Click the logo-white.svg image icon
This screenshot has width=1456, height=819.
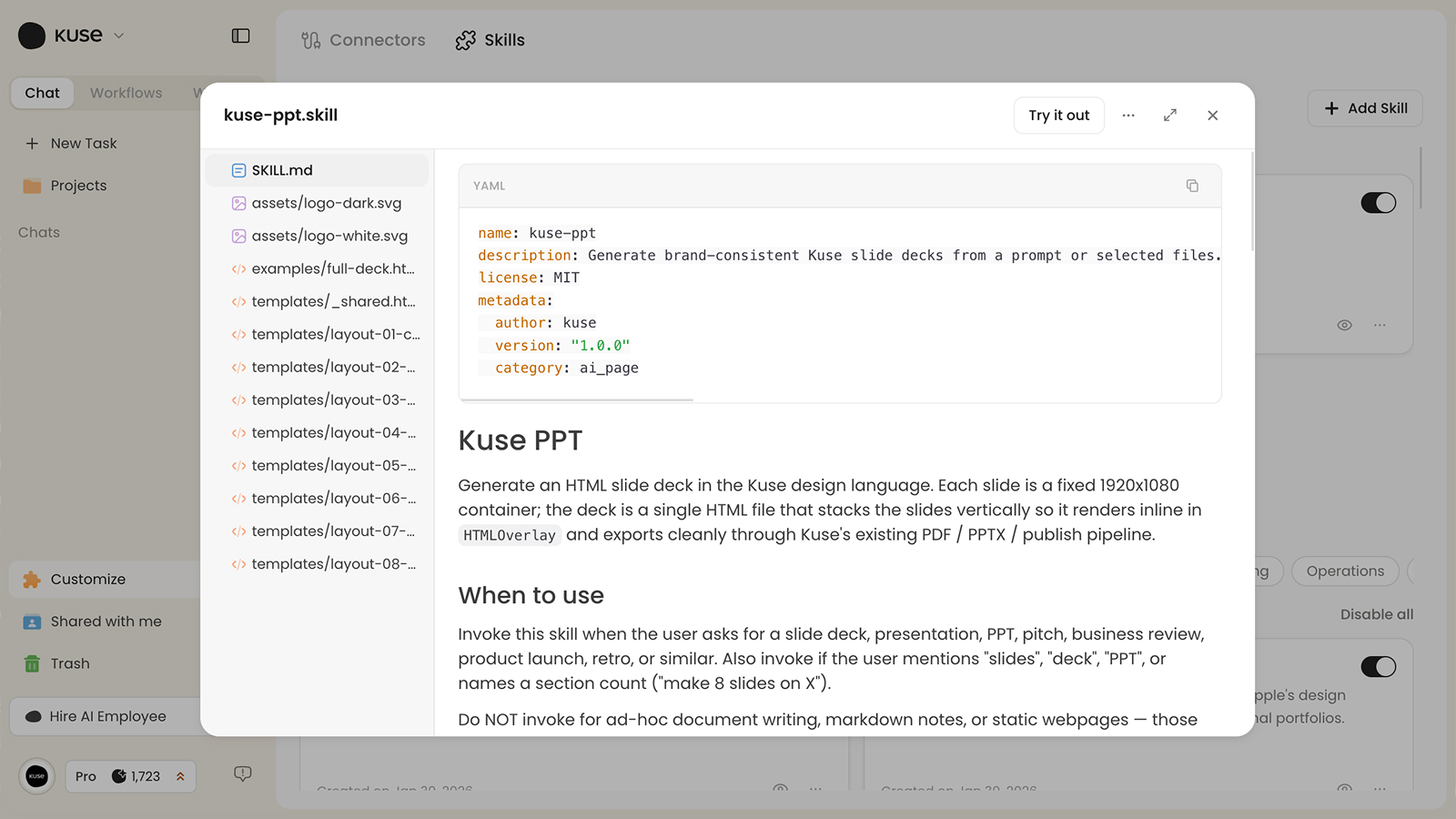tap(238, 236)
